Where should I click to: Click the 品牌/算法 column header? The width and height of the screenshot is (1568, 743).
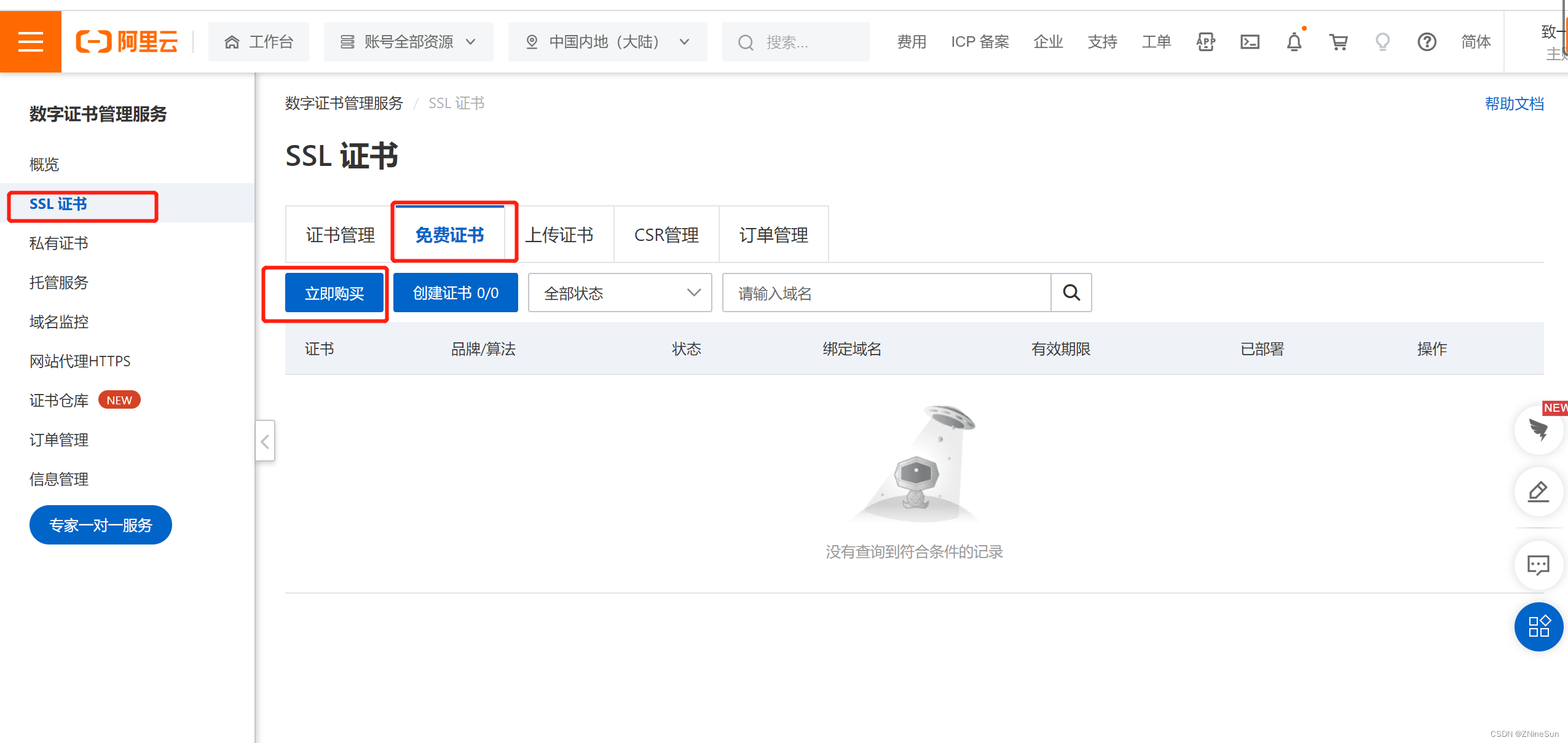click(483, 349)
